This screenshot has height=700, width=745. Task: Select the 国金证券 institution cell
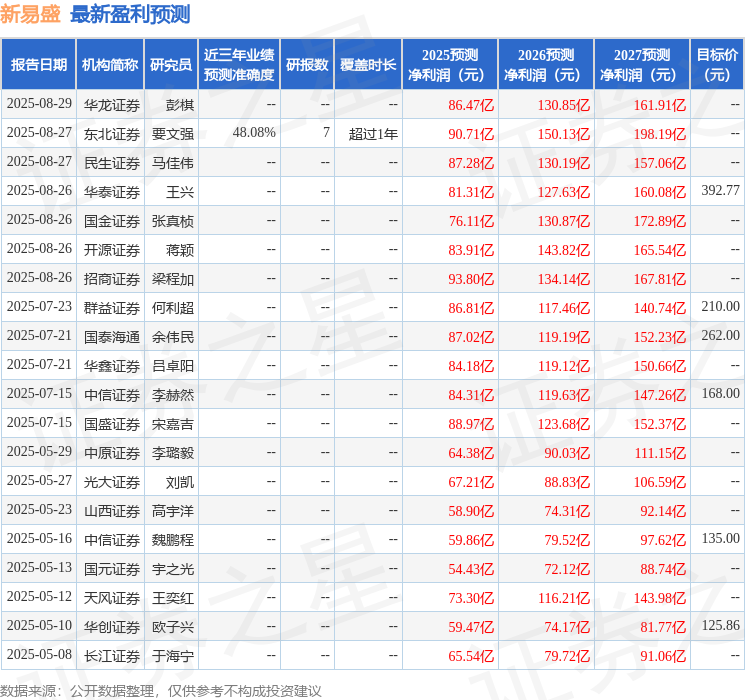click(x=112, y=221)
